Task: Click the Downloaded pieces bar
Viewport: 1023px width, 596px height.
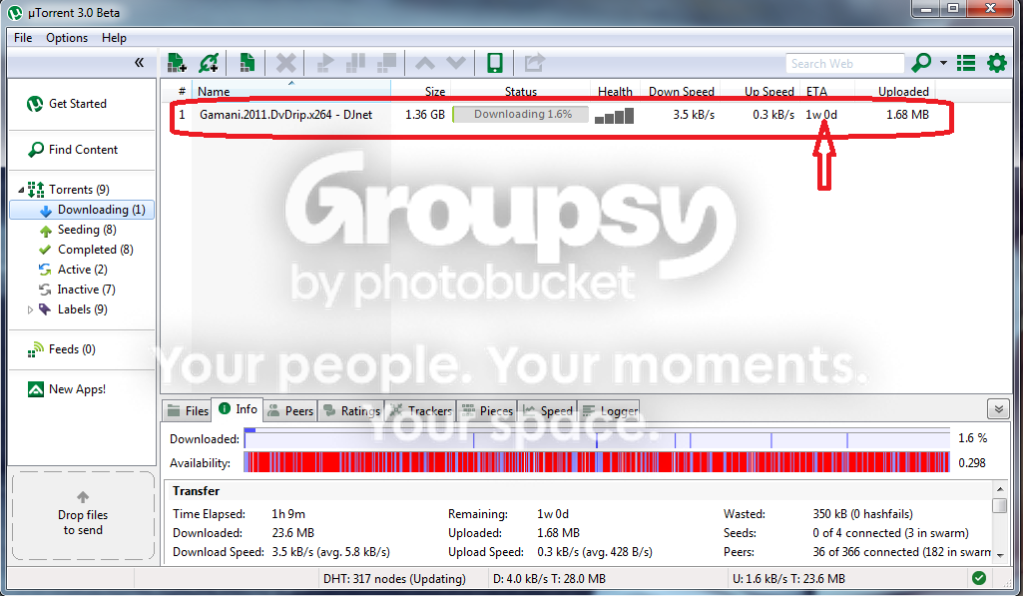Action: pos(597,439)
